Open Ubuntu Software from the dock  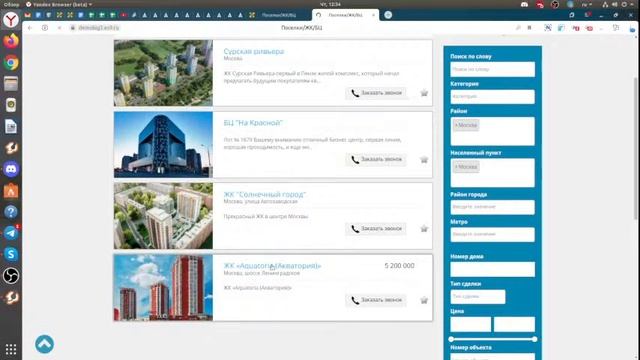(11, 191)
